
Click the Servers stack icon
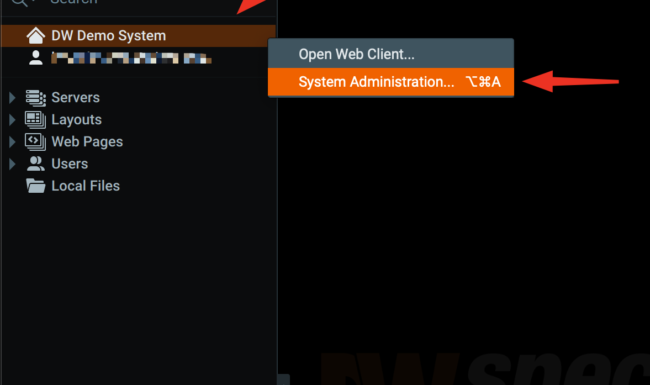(x=36, y=98)
